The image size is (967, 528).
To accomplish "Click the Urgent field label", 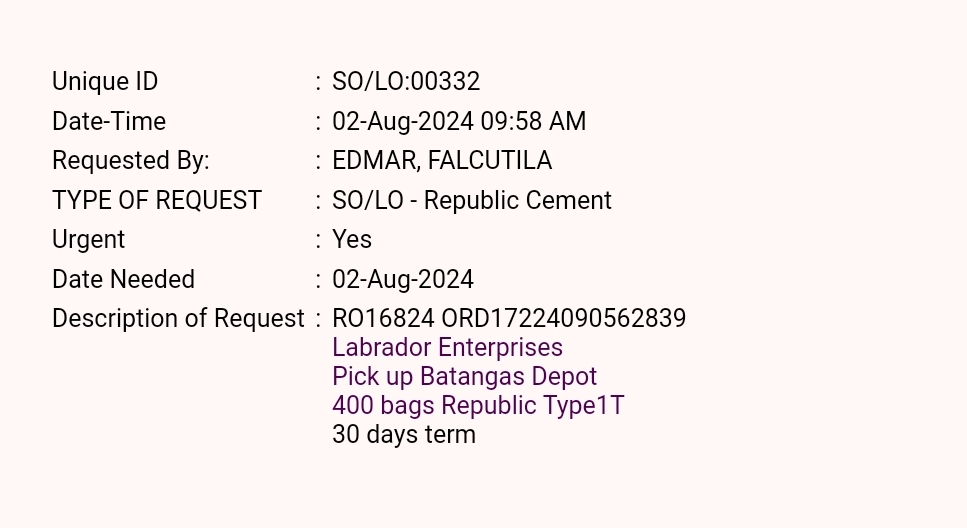I will [89, 240].
